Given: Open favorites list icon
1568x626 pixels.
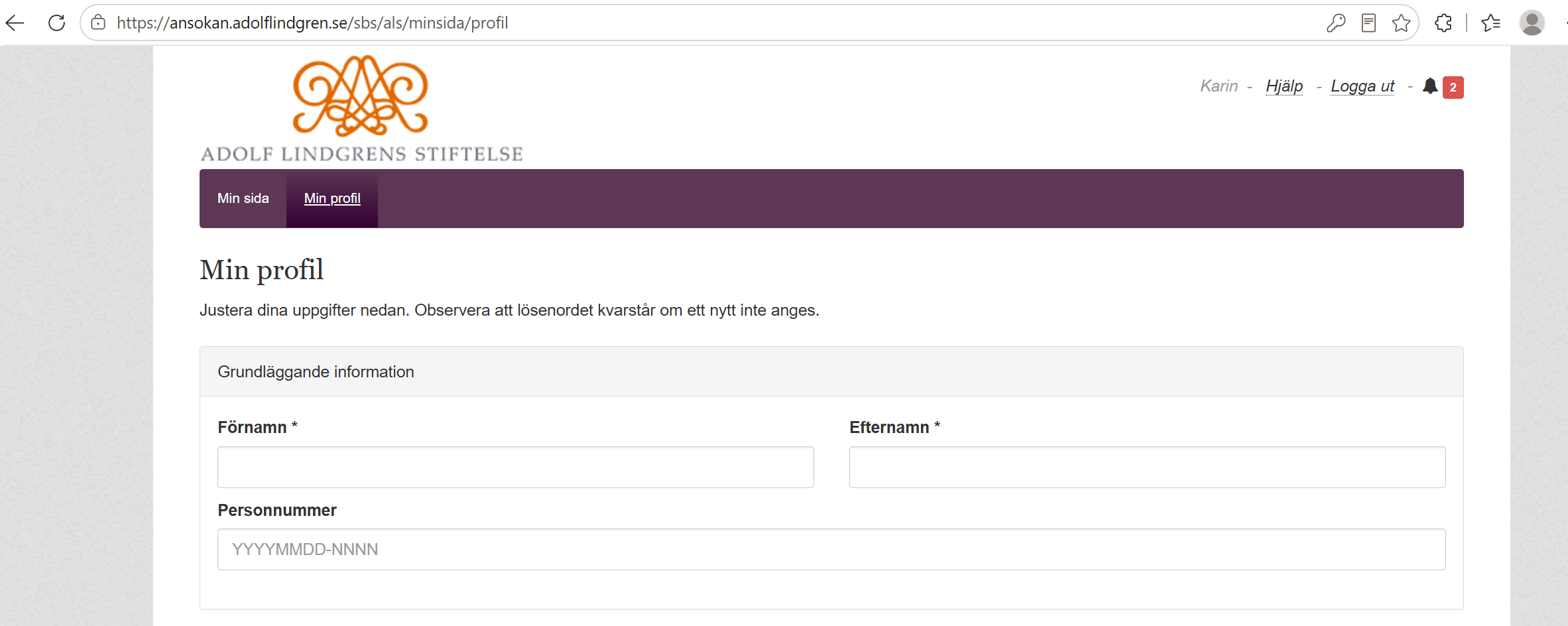Looking at the screenshot, I should pos(1491,23).
